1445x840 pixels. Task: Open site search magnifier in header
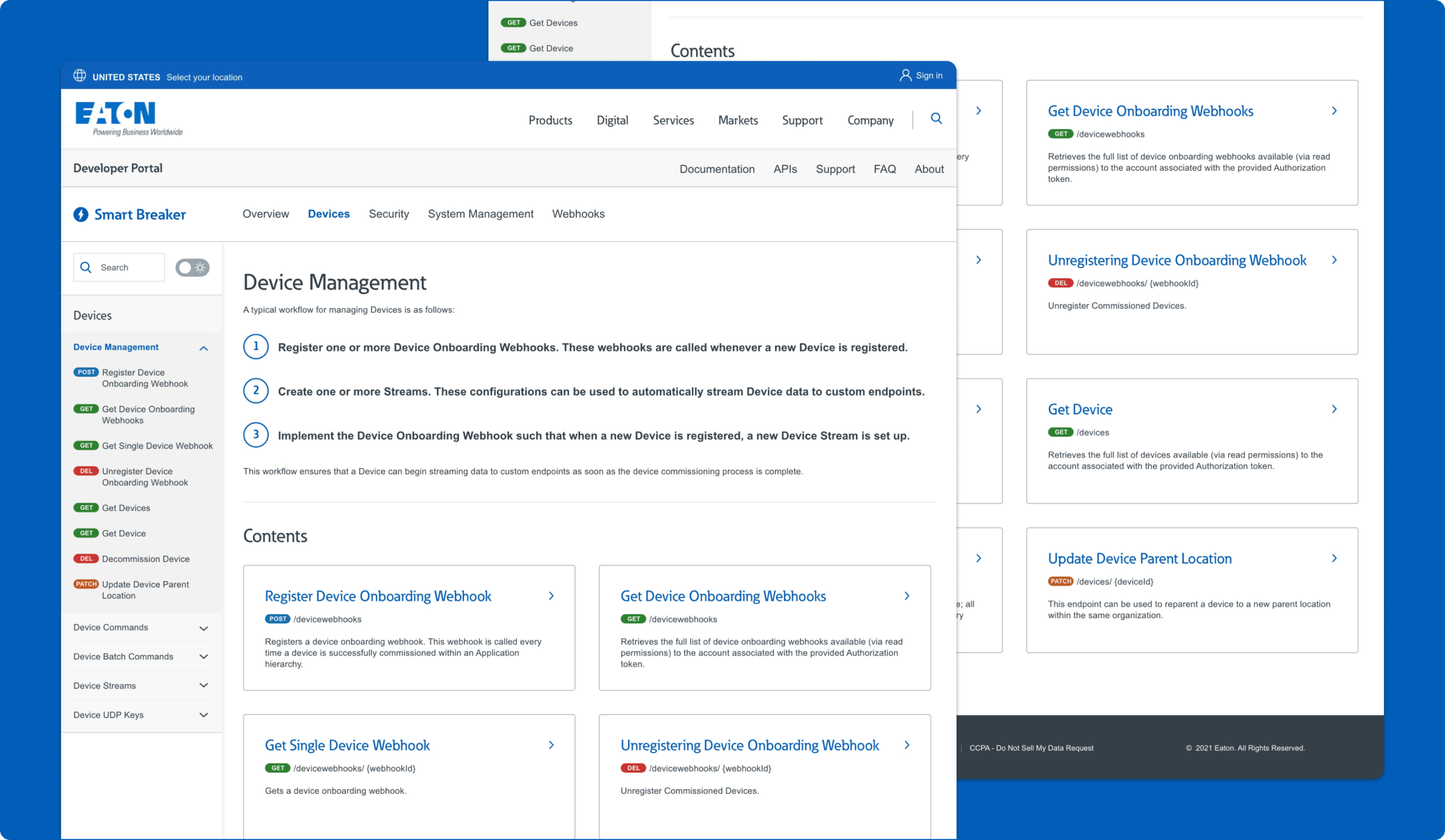click(x=936, y=118)
